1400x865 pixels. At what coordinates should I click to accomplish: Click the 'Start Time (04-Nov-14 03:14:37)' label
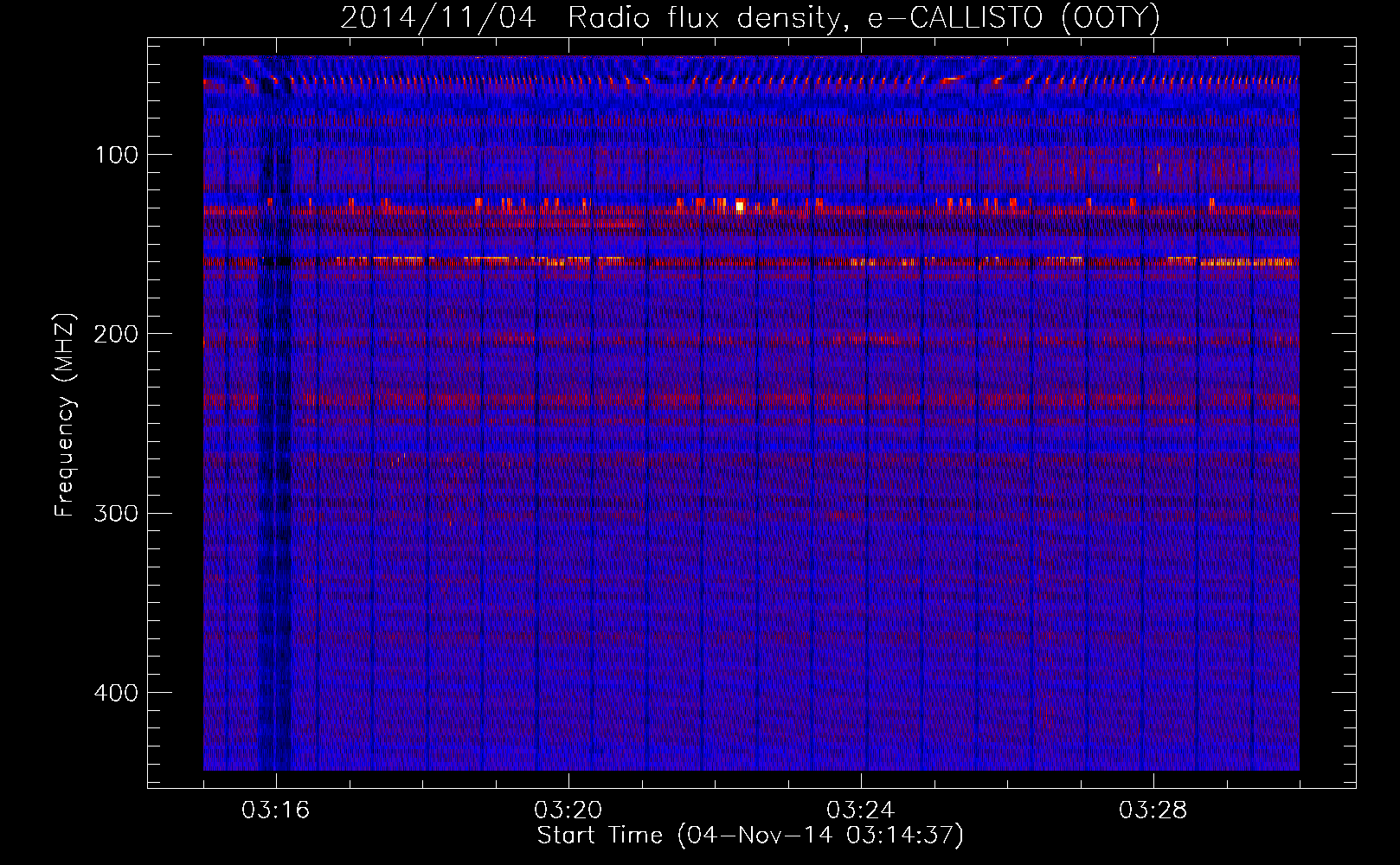(750, 836)
